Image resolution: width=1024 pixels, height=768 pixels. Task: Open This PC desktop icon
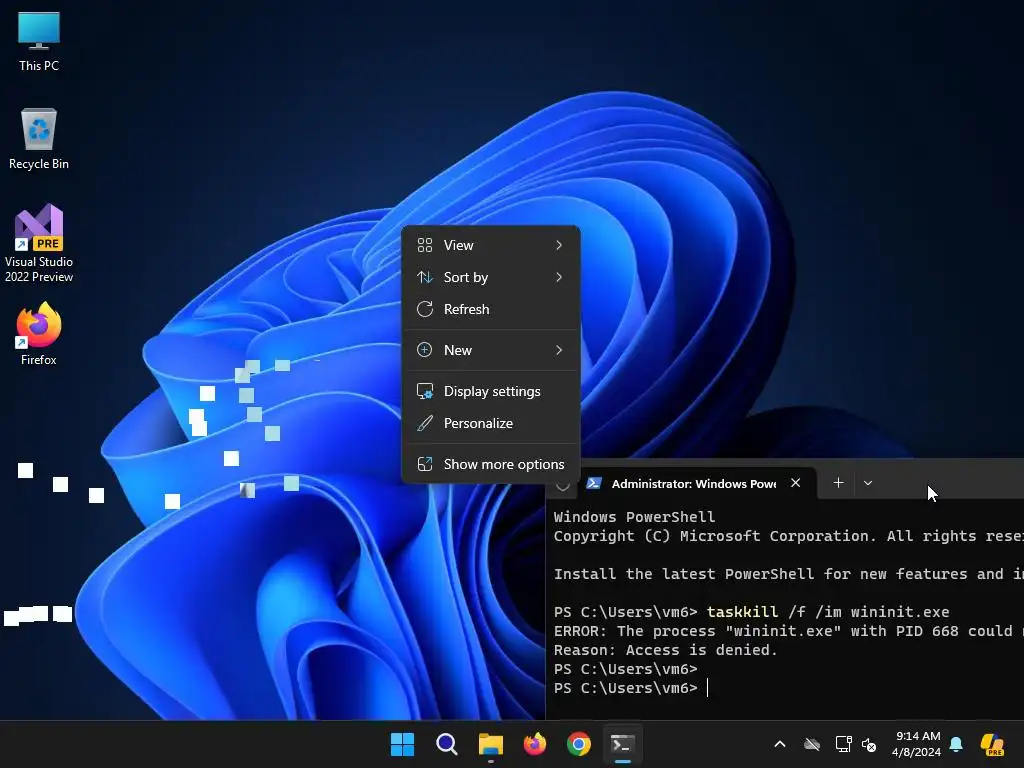pyautogui.click(x=39, y=40)
